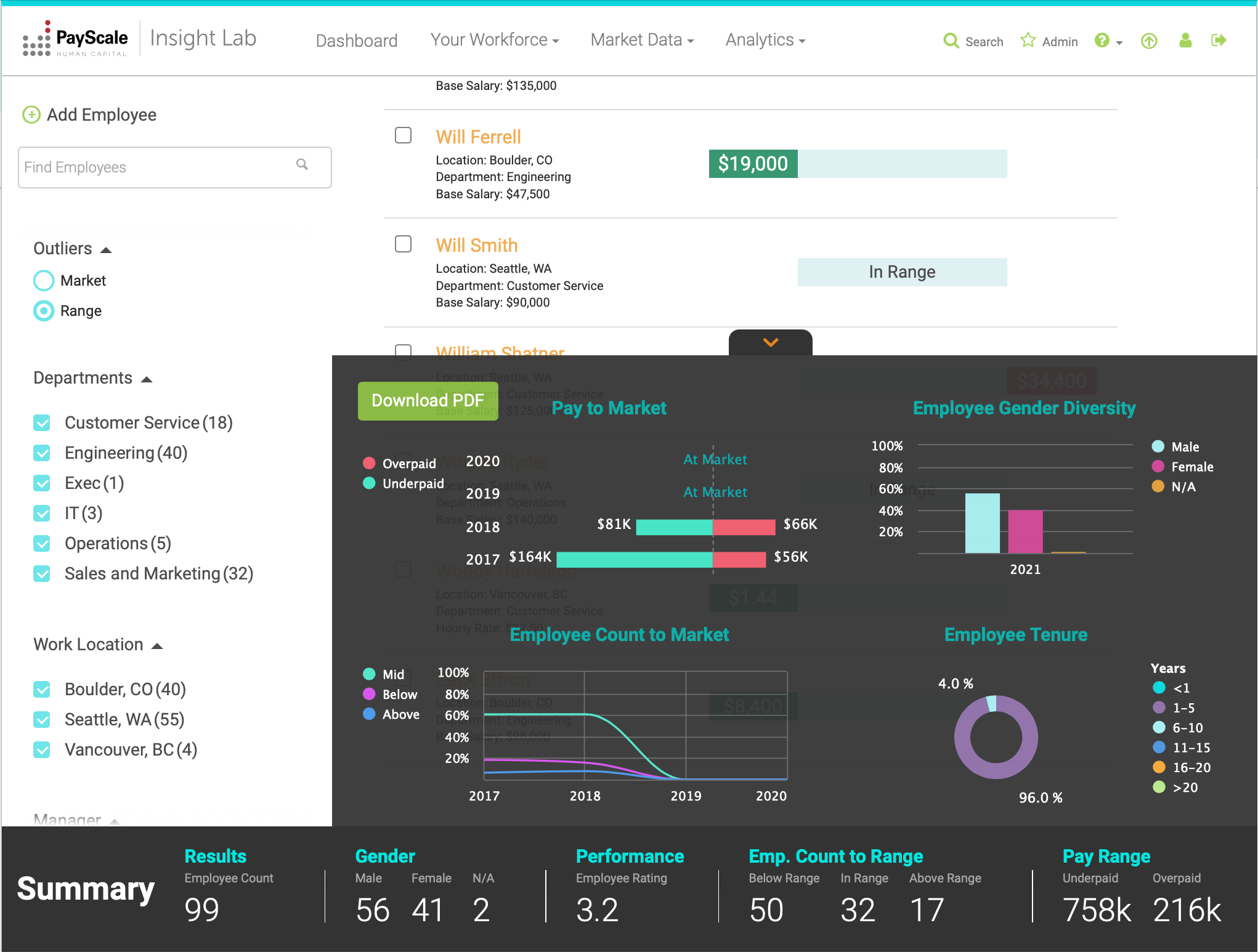Image resolution: width=1258 pixels, height=952 pixels.
Task: Click the upload arrow circle icon
Action: point(1149,41)
